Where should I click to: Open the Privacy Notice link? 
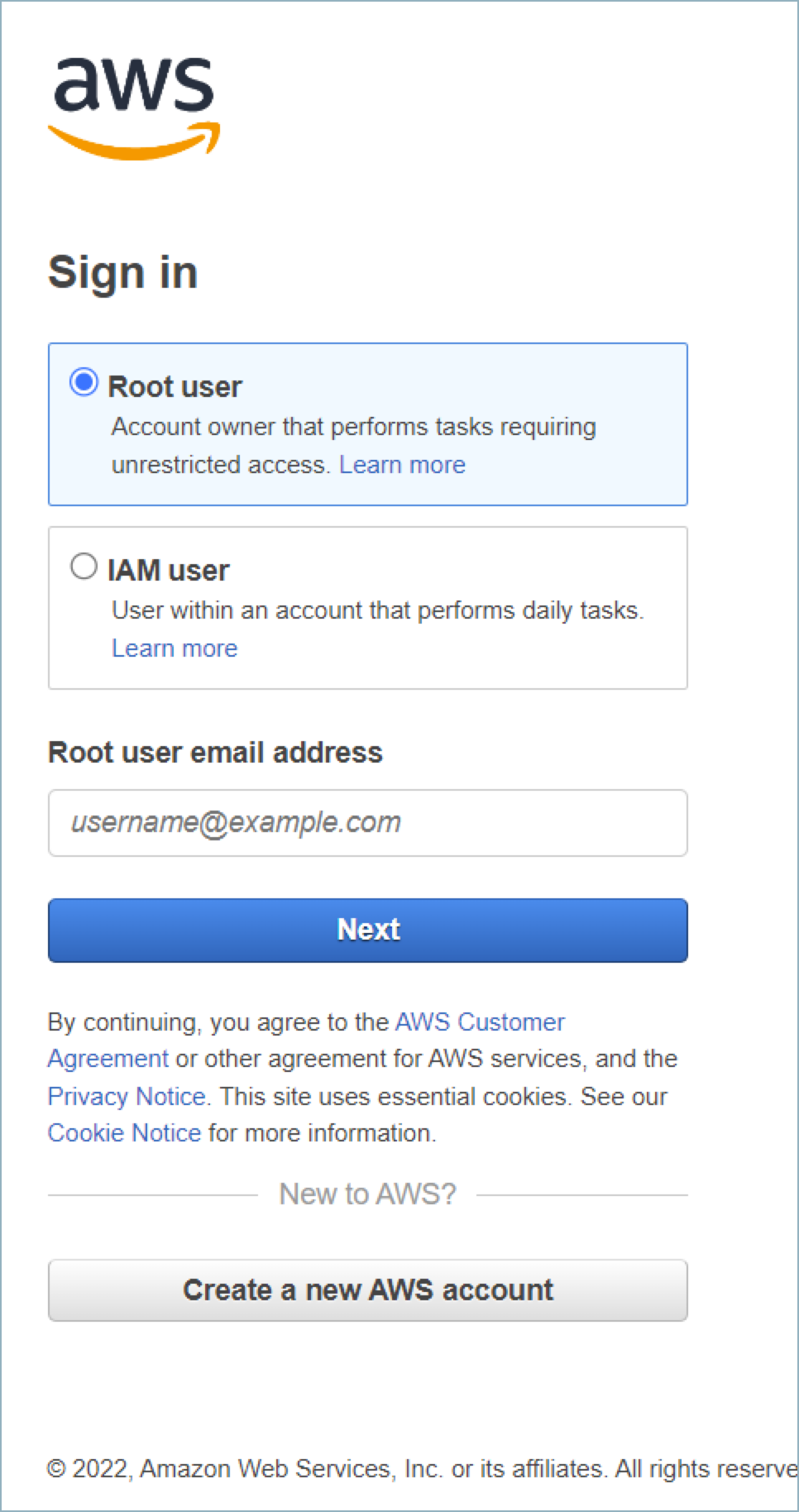[127, 1097]
